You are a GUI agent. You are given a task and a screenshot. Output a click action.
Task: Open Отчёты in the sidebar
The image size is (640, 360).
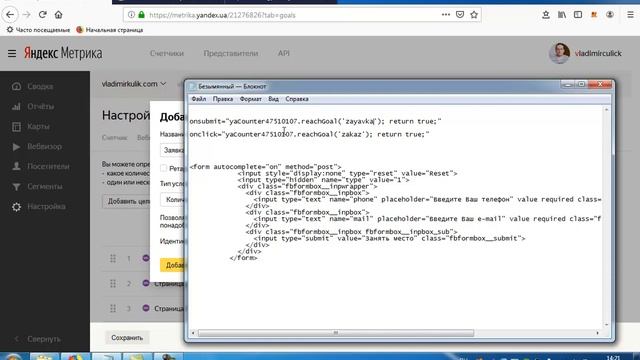tap(40, 107)
